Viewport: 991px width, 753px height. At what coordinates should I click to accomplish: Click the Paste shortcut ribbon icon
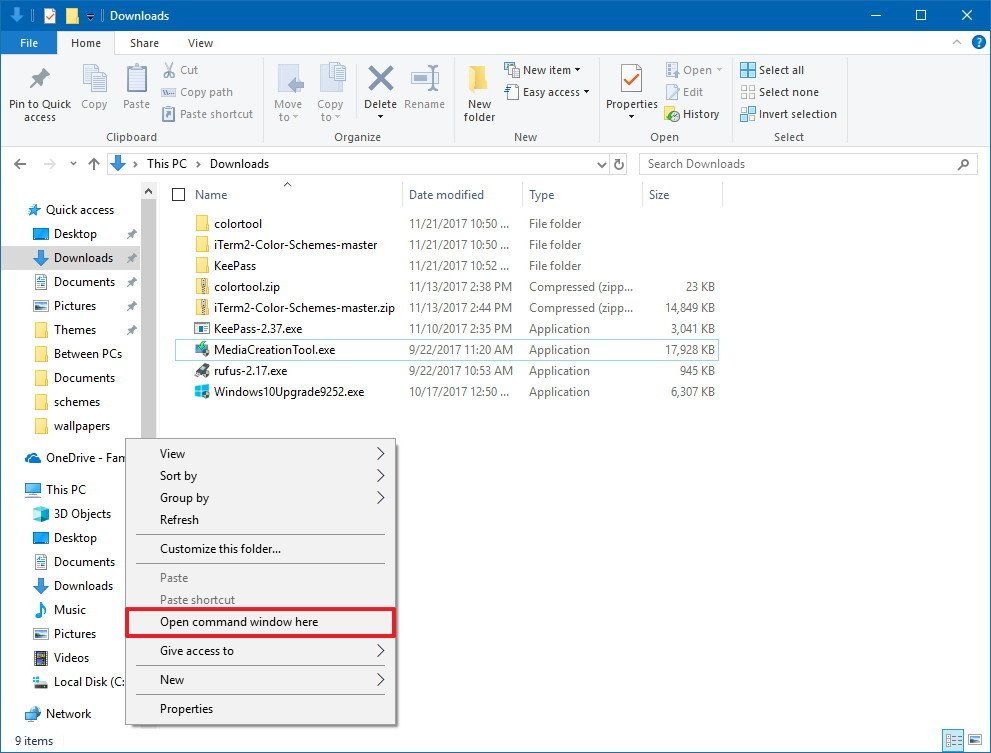(x=207, y=113)
